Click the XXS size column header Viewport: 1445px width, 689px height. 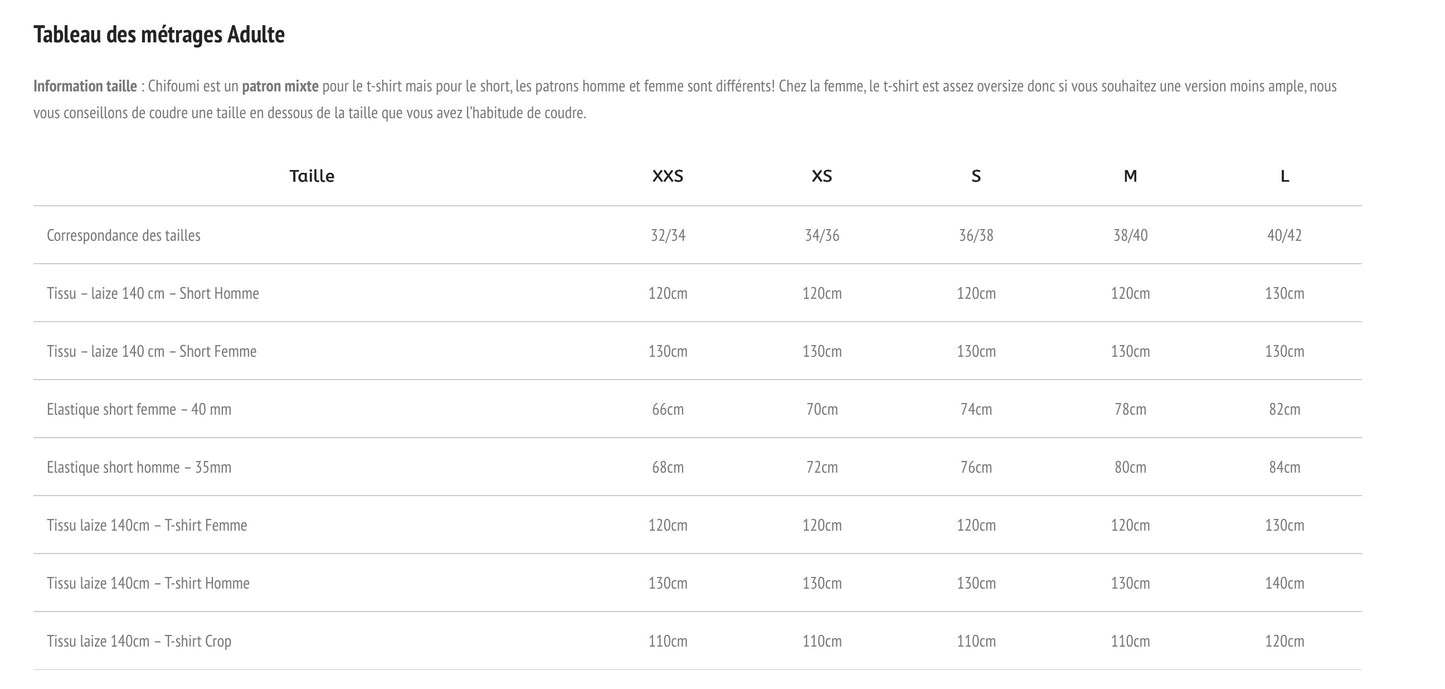tap(668, 176)
